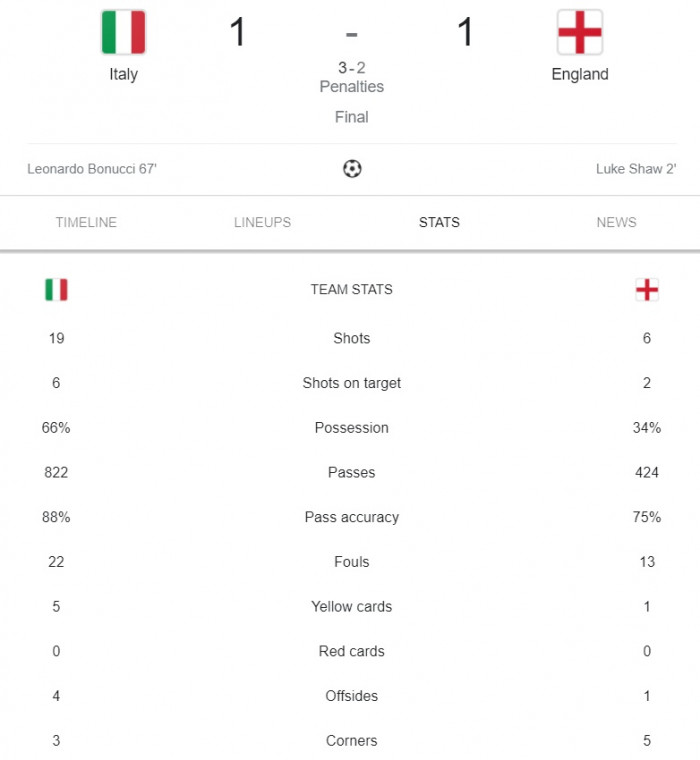Open the News tab
This screenshot has height=760, width=700.
[x=616, y=222]
